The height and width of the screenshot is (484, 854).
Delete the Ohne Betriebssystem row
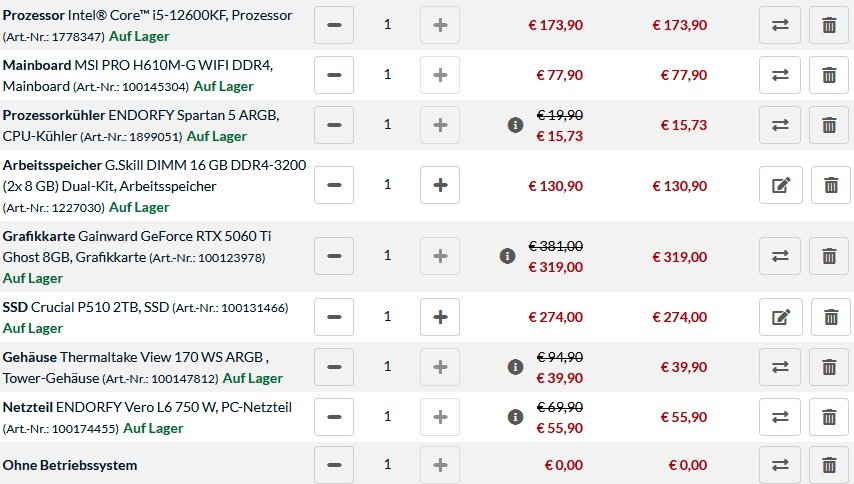point(829,465)
